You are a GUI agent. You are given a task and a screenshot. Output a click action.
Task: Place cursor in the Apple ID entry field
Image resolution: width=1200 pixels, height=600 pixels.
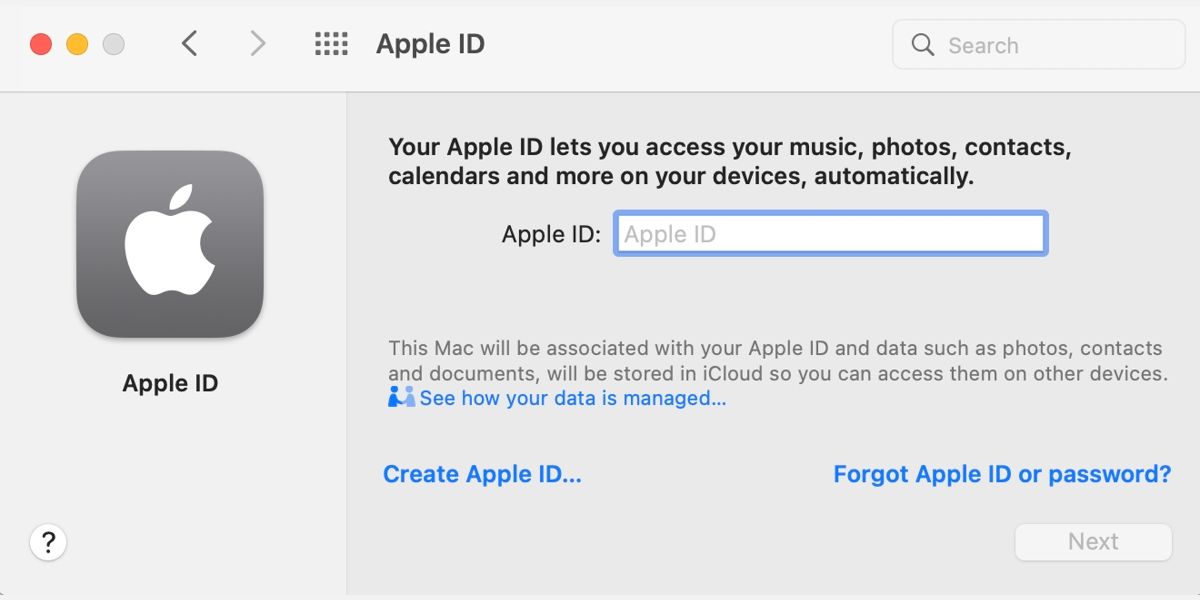click(830, 233)
